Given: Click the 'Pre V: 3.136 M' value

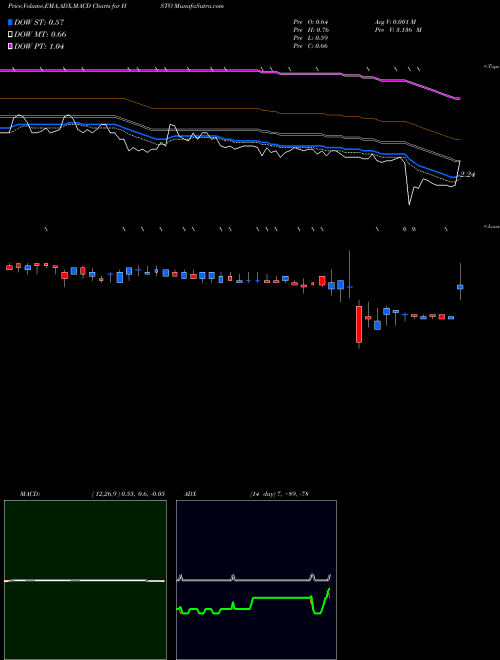Looking at the screenshot, I should (x=398, y=30).
